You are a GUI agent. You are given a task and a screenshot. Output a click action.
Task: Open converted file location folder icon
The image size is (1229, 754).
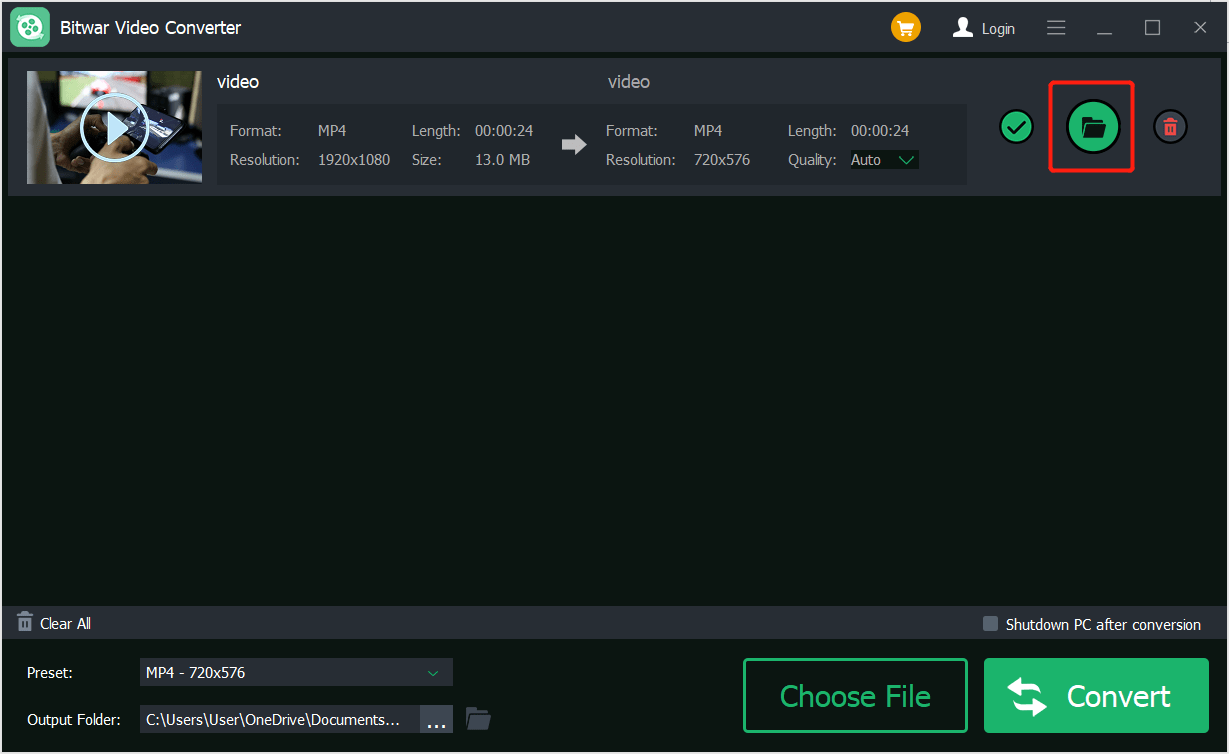1093,127
